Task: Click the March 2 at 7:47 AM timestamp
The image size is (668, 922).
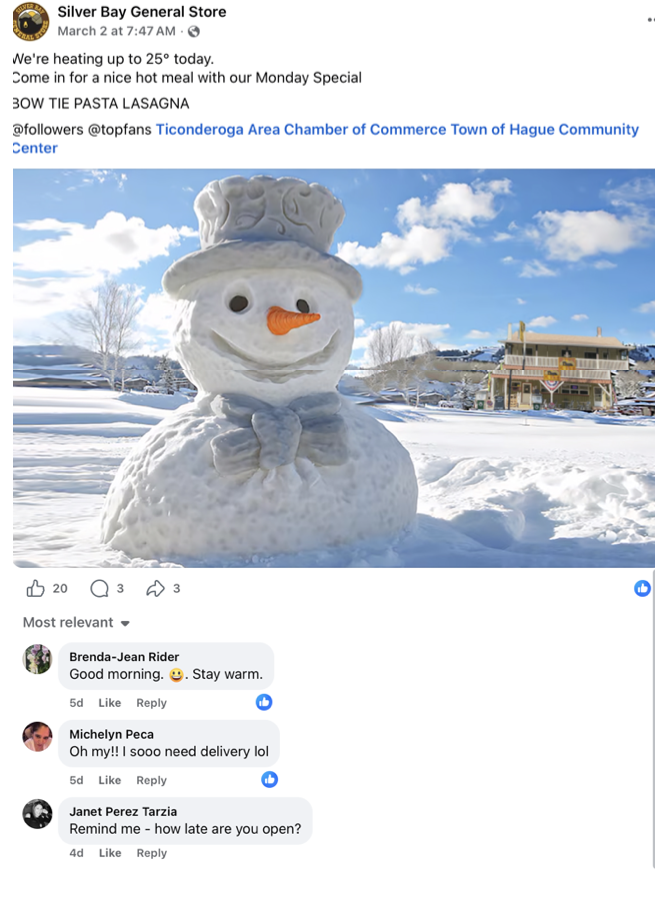Action: (x=116, y=31)
